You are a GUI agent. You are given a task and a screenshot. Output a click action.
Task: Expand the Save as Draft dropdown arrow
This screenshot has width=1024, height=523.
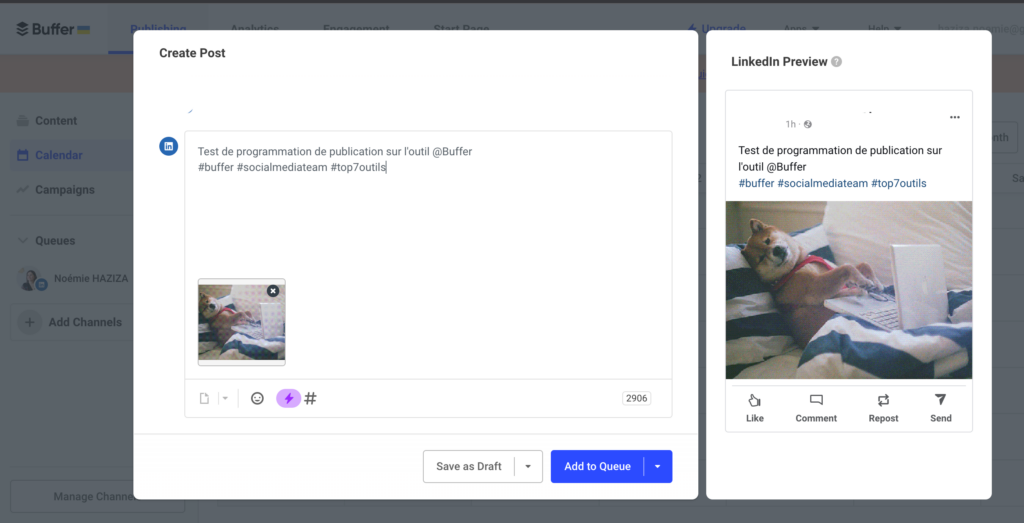point(528,466)
